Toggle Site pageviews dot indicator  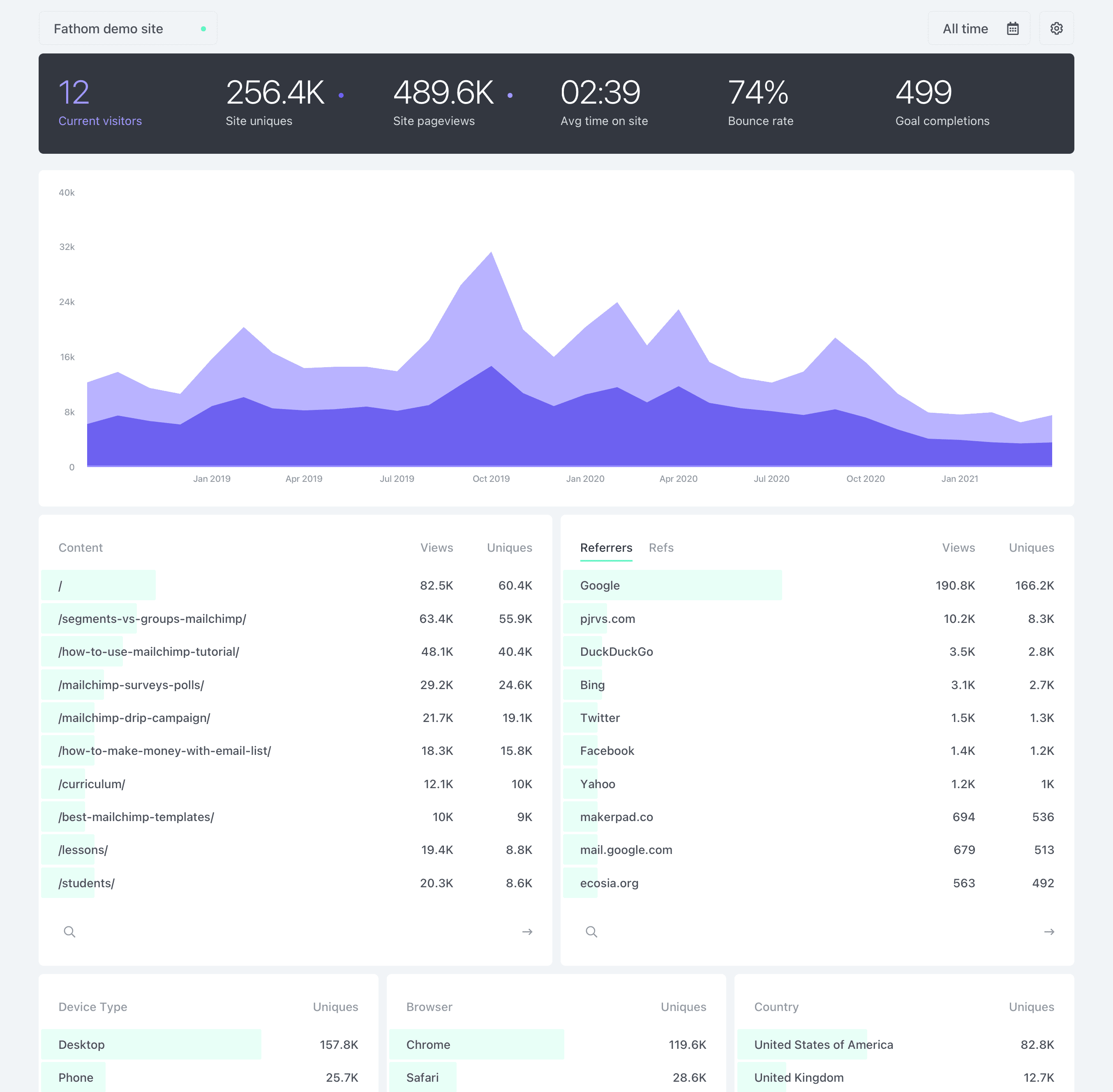[x=510, y=95]
